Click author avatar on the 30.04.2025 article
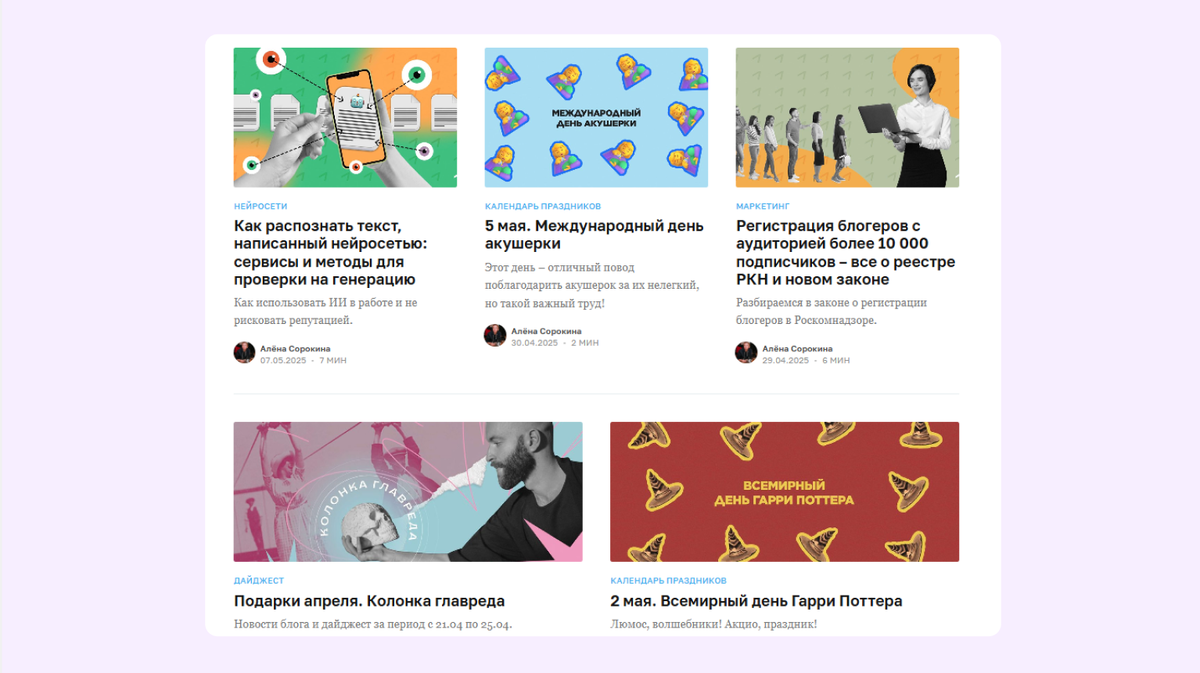The height and width of the screenshot is (673, 1200). pyautogui.click(x=495, y=335)
